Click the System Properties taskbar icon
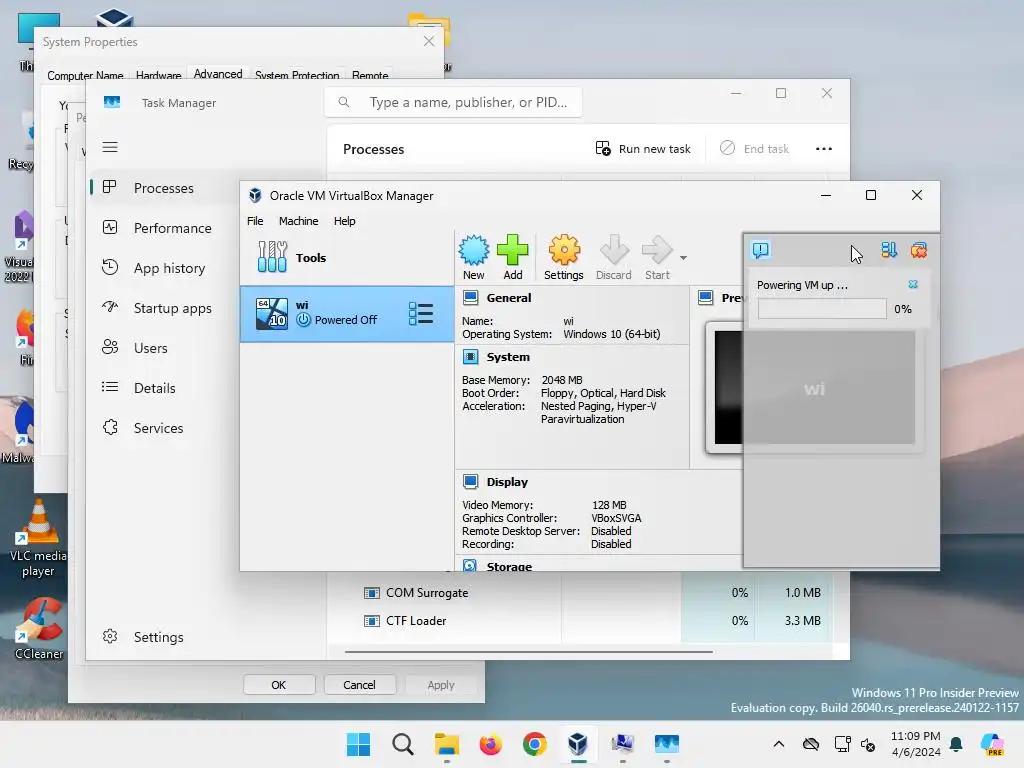 [x=622, y=744]
